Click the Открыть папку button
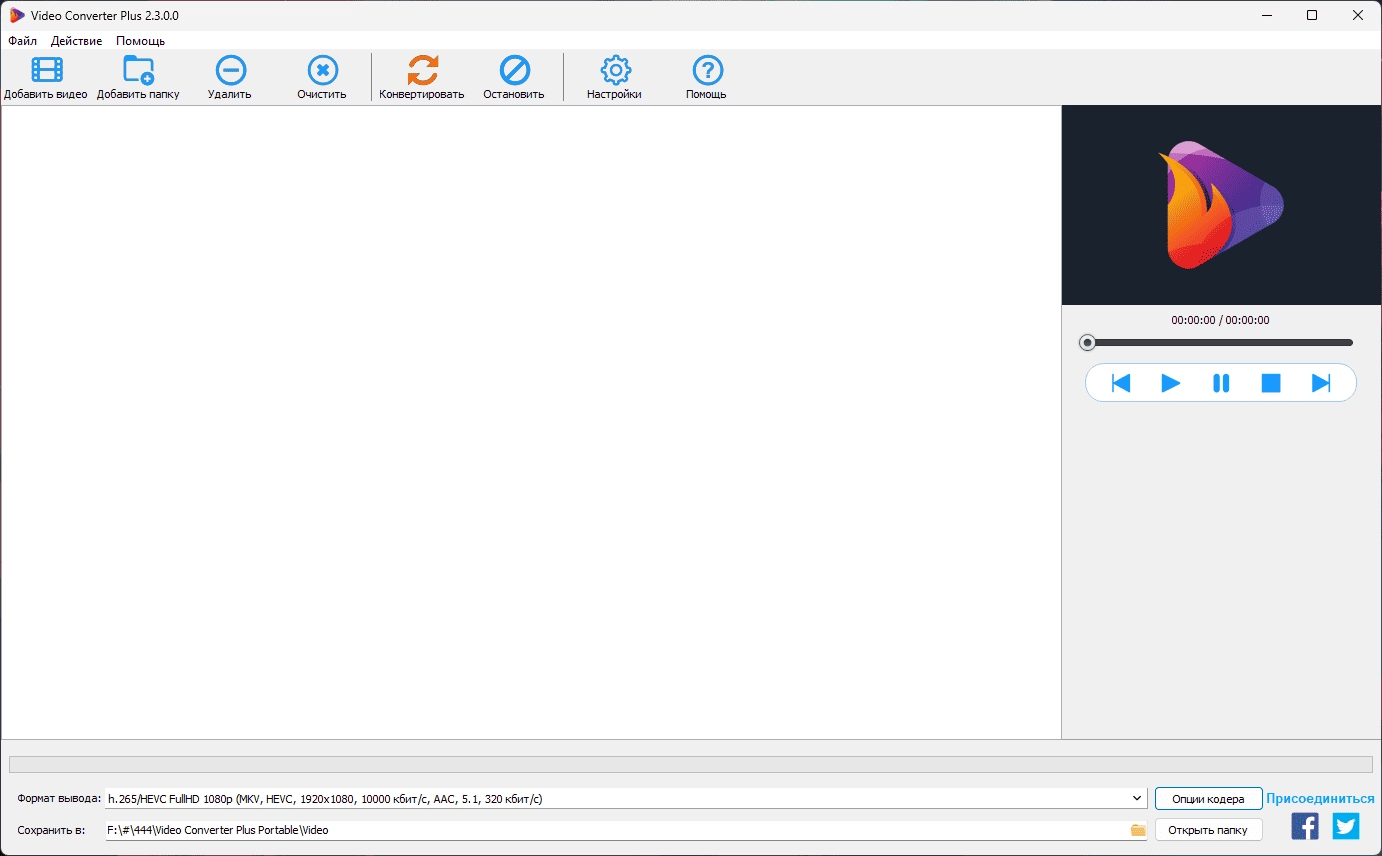 [x=1208, y=830]
